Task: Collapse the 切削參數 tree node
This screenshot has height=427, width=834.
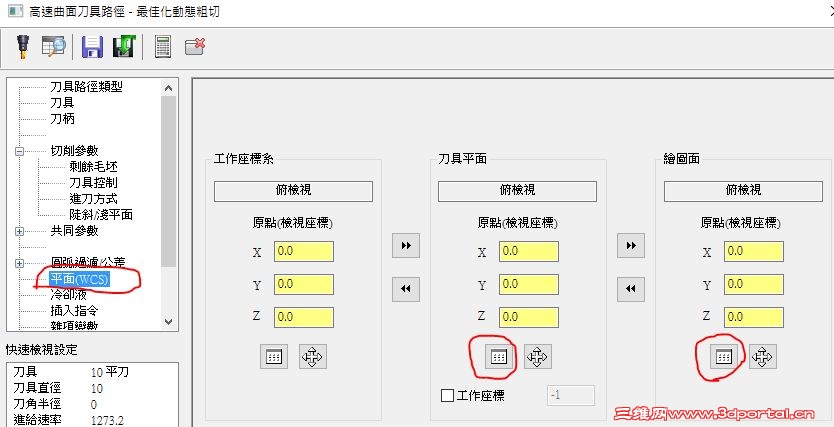Action: pos(19,151)
